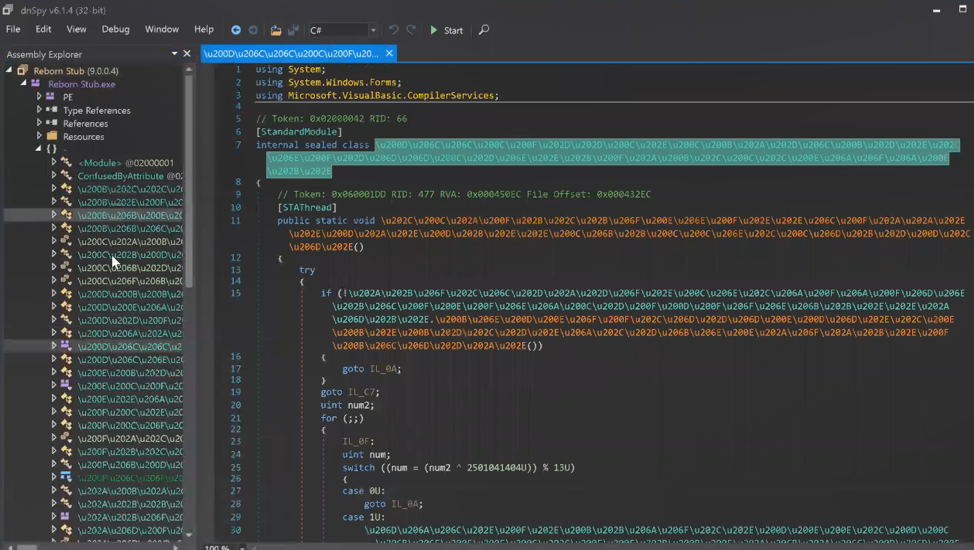
Task: Close the Assembly Explorer panel
Action: point(187,54)
